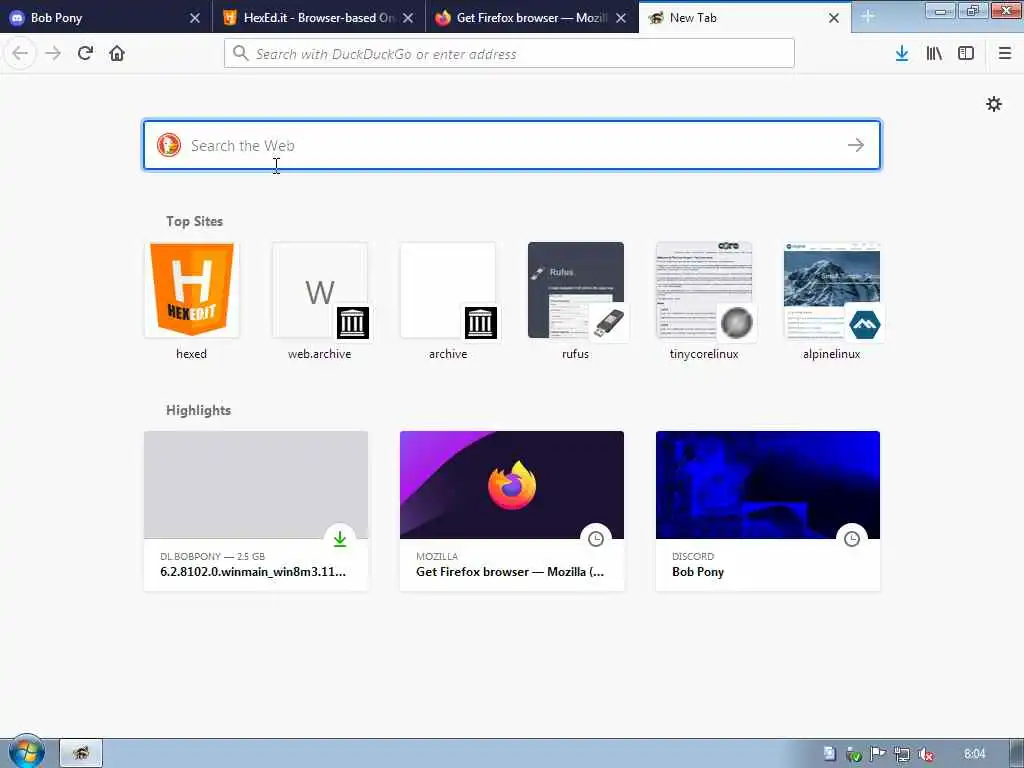Click the taskbar clock showing 8:04
The image size is (1024, 768).
tap(974, 754)
